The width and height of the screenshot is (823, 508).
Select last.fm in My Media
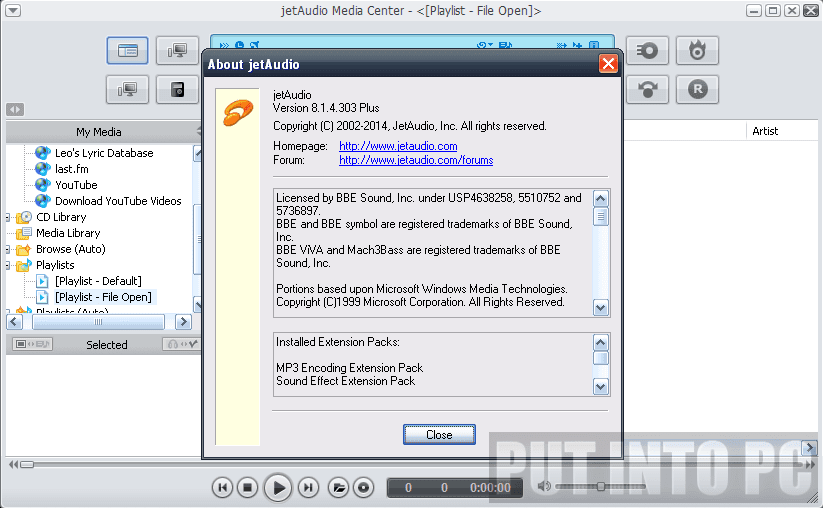coord(71,169)
